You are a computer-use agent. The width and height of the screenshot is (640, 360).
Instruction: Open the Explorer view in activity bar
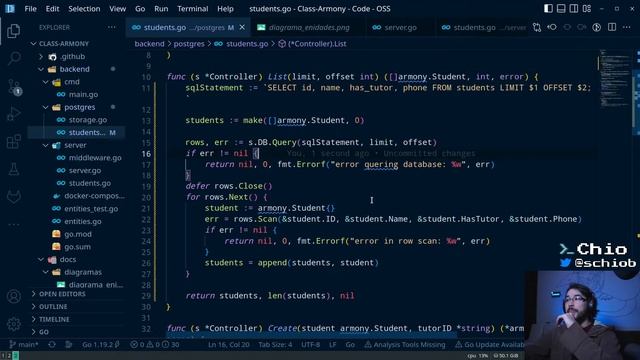(x=13, y=31)
